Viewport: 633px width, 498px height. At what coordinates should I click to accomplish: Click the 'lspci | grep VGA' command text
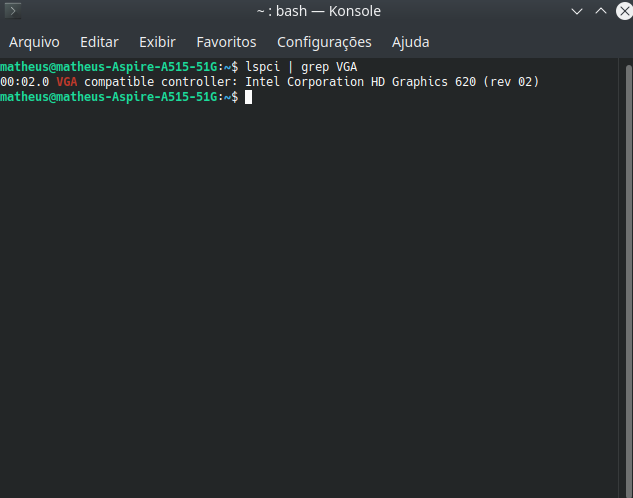point(302,67)
